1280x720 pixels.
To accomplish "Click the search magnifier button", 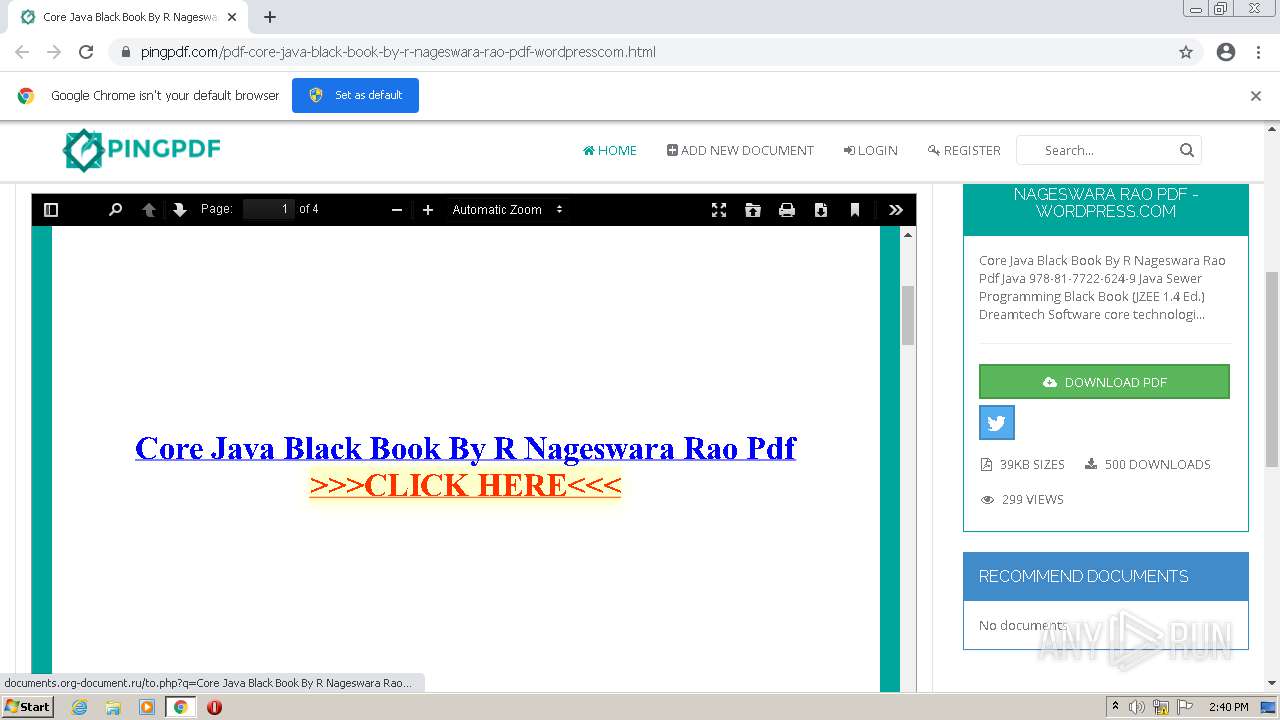I will [x=1187, y=150].
